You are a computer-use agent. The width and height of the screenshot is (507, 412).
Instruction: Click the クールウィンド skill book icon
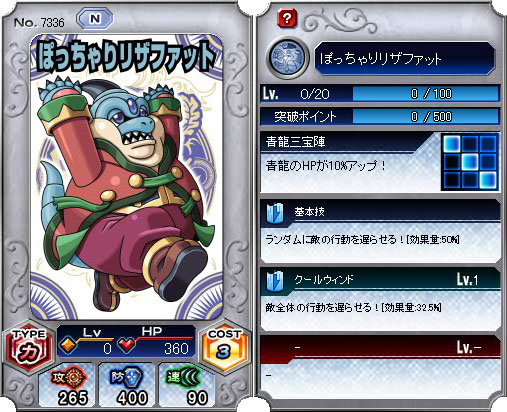[x=275, y=280]
